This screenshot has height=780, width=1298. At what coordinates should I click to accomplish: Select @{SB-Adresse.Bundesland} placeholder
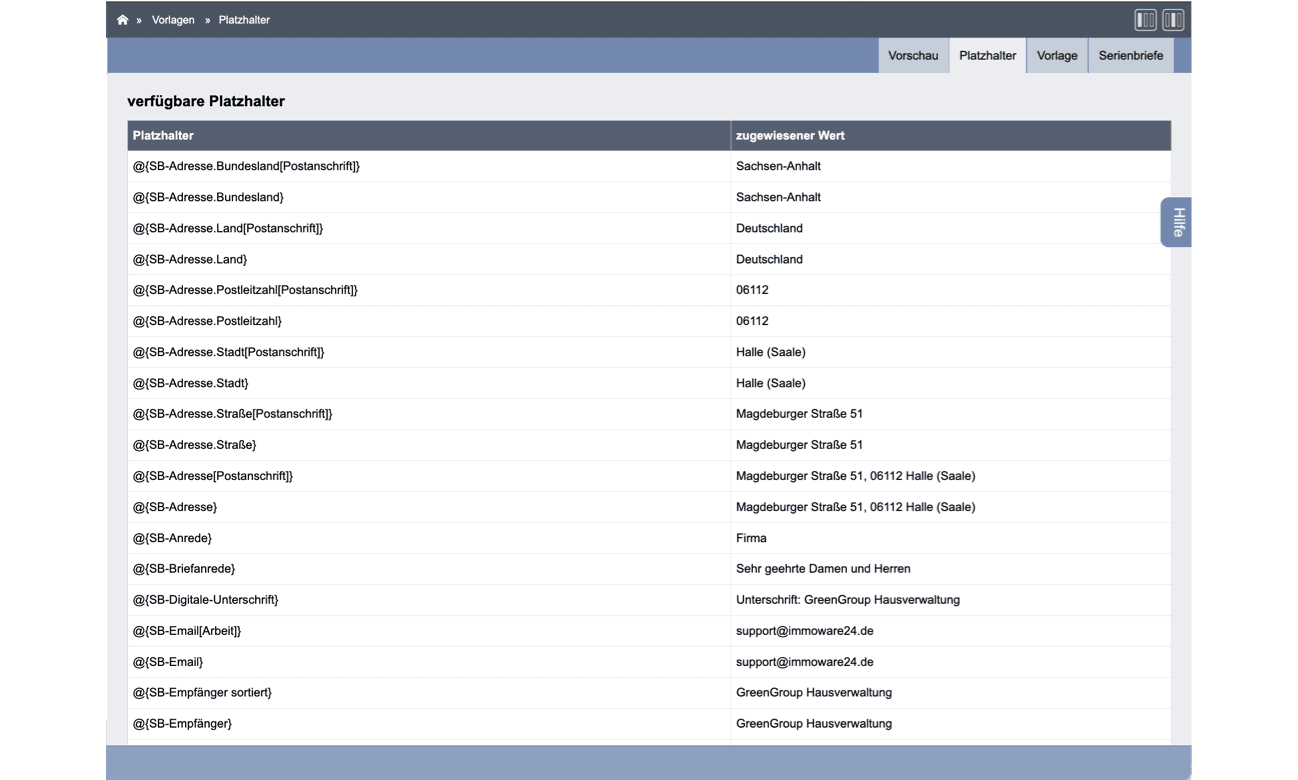(x=208, y=197)
